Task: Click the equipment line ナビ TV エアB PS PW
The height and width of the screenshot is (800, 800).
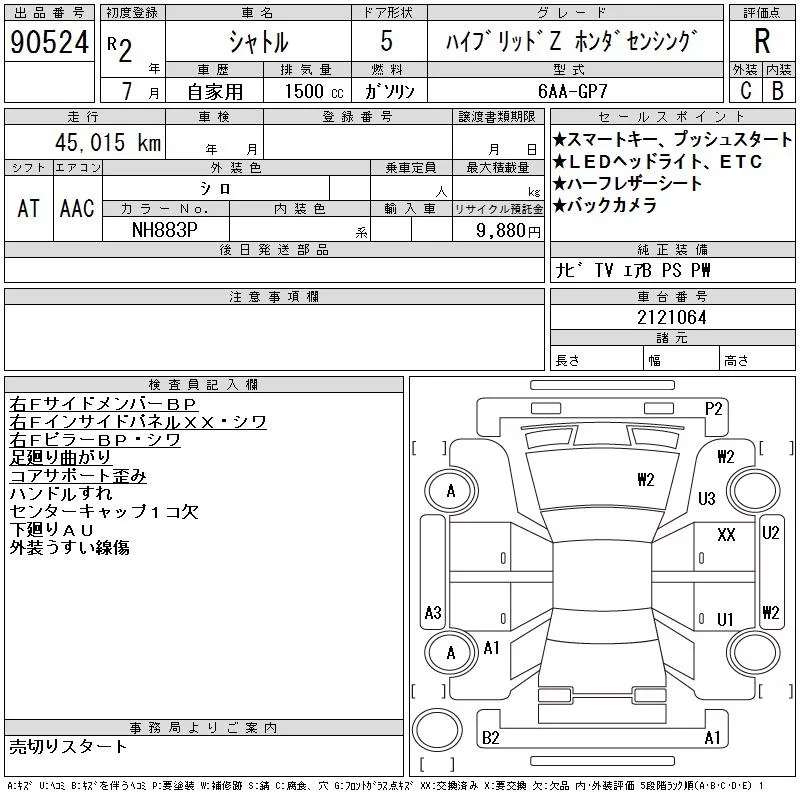Action: (x=632, y=270)
